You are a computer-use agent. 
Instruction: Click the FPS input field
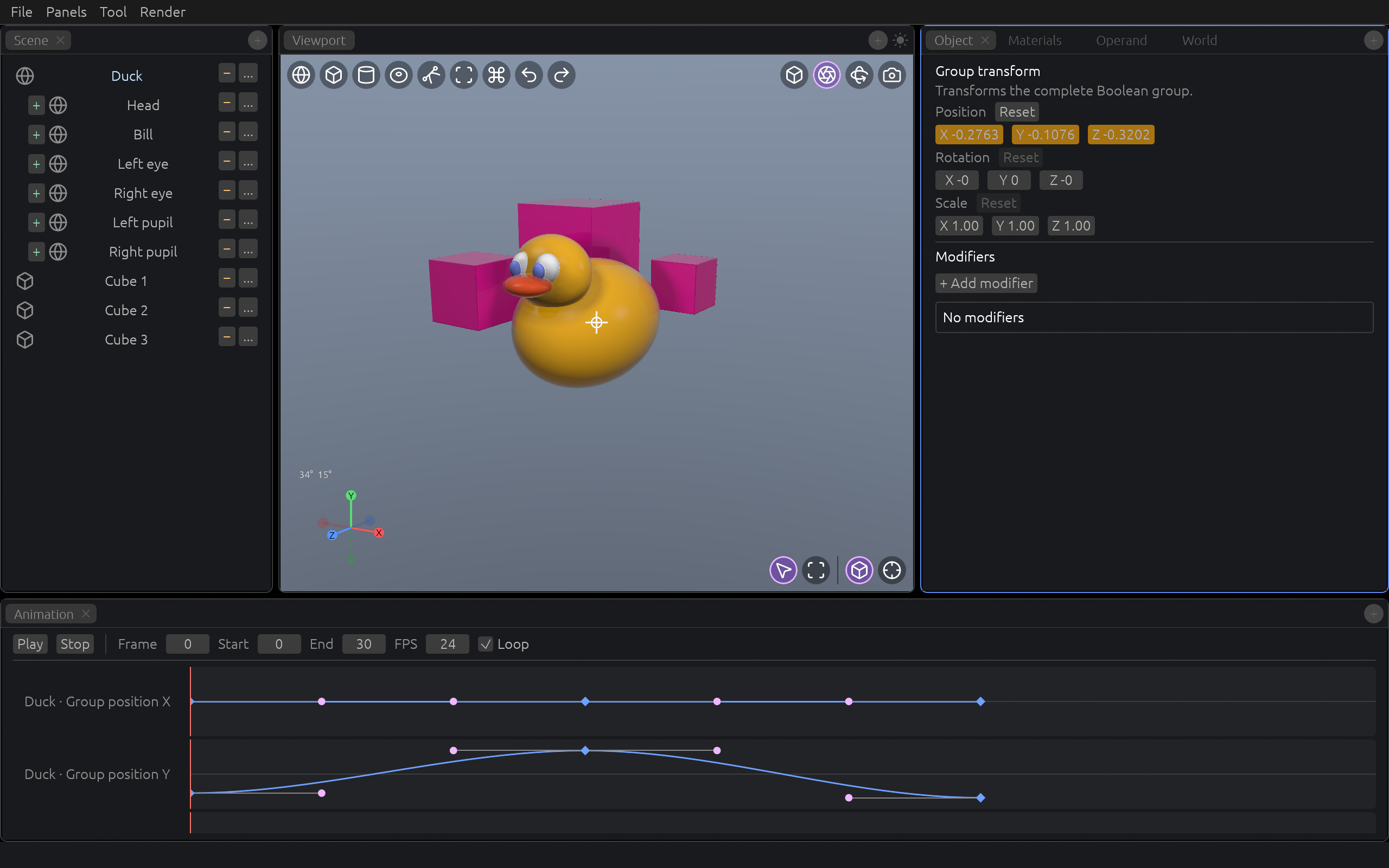447,644
